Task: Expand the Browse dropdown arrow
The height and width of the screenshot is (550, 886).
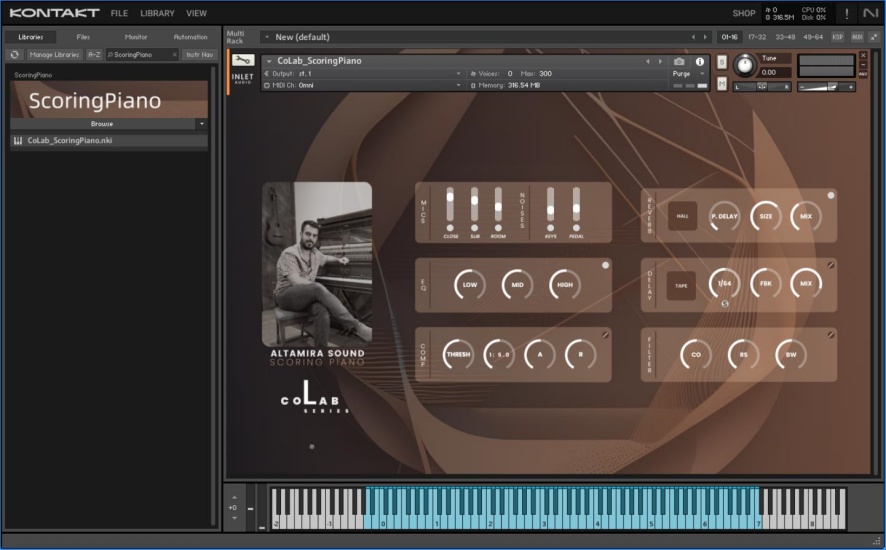Action: (x=202, y=124)
